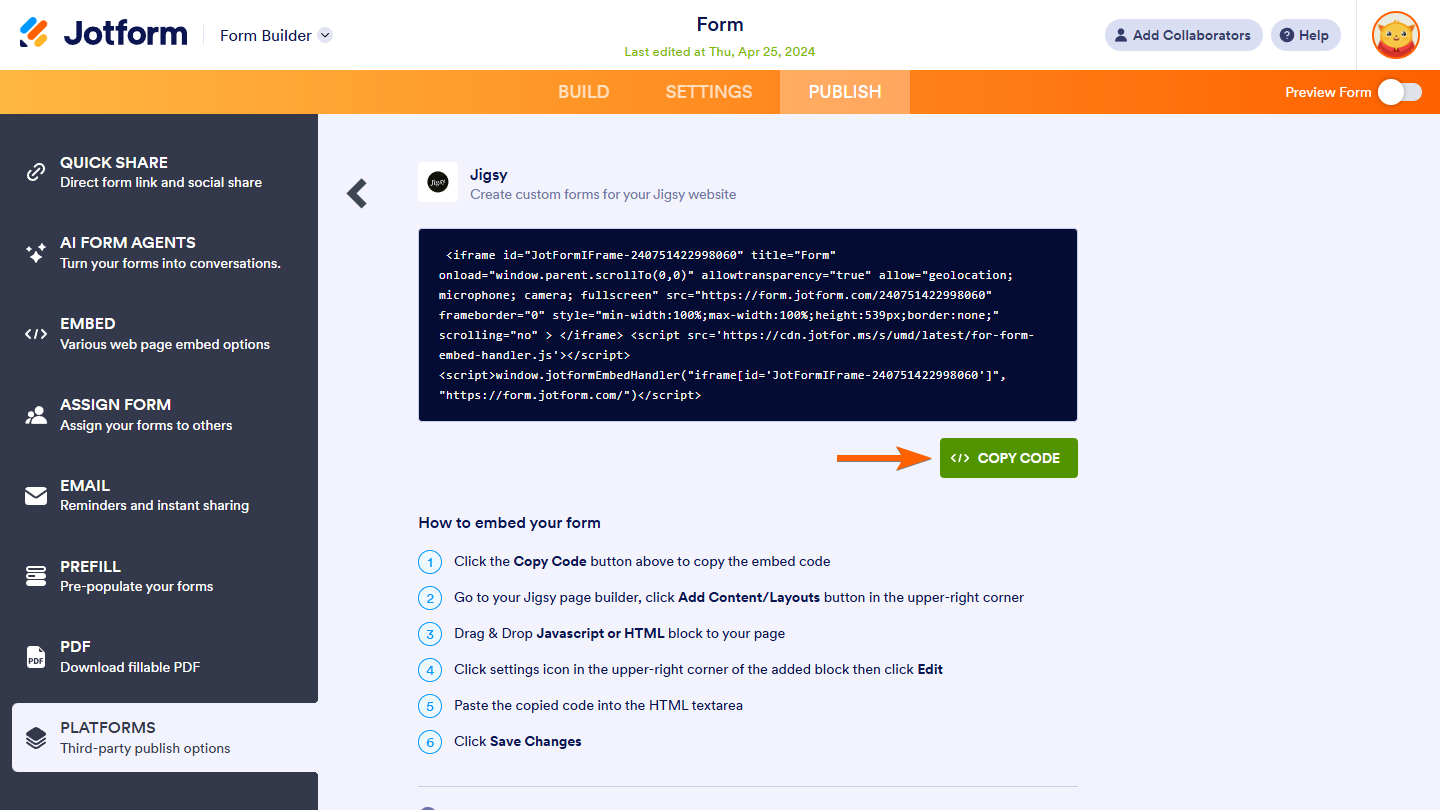Click the 'Jigsy' heading text

[x=489, y=174]
